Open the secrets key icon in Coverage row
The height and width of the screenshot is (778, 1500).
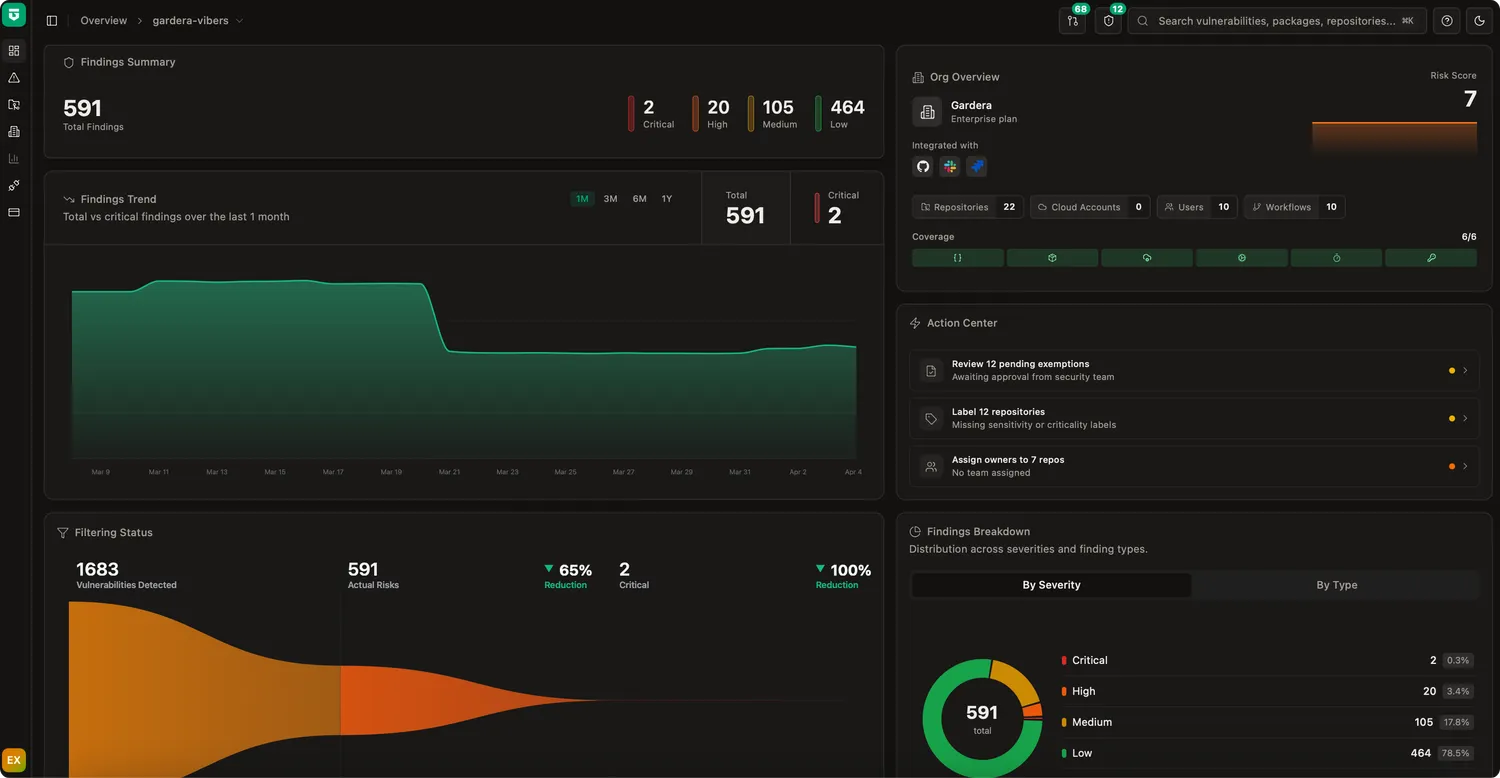pos(1430,257)
